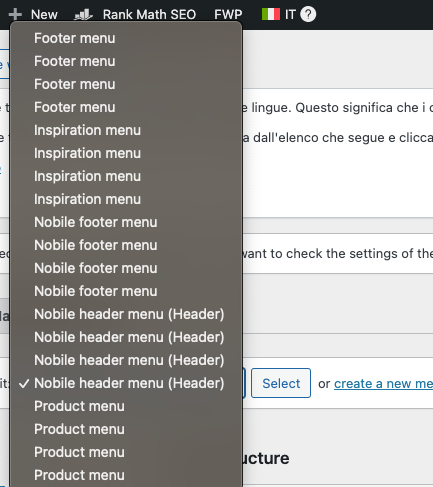The width and height of the screenshot is (433, 487).
Task: Follow the create a new menu link
Action: pos(383,384)
